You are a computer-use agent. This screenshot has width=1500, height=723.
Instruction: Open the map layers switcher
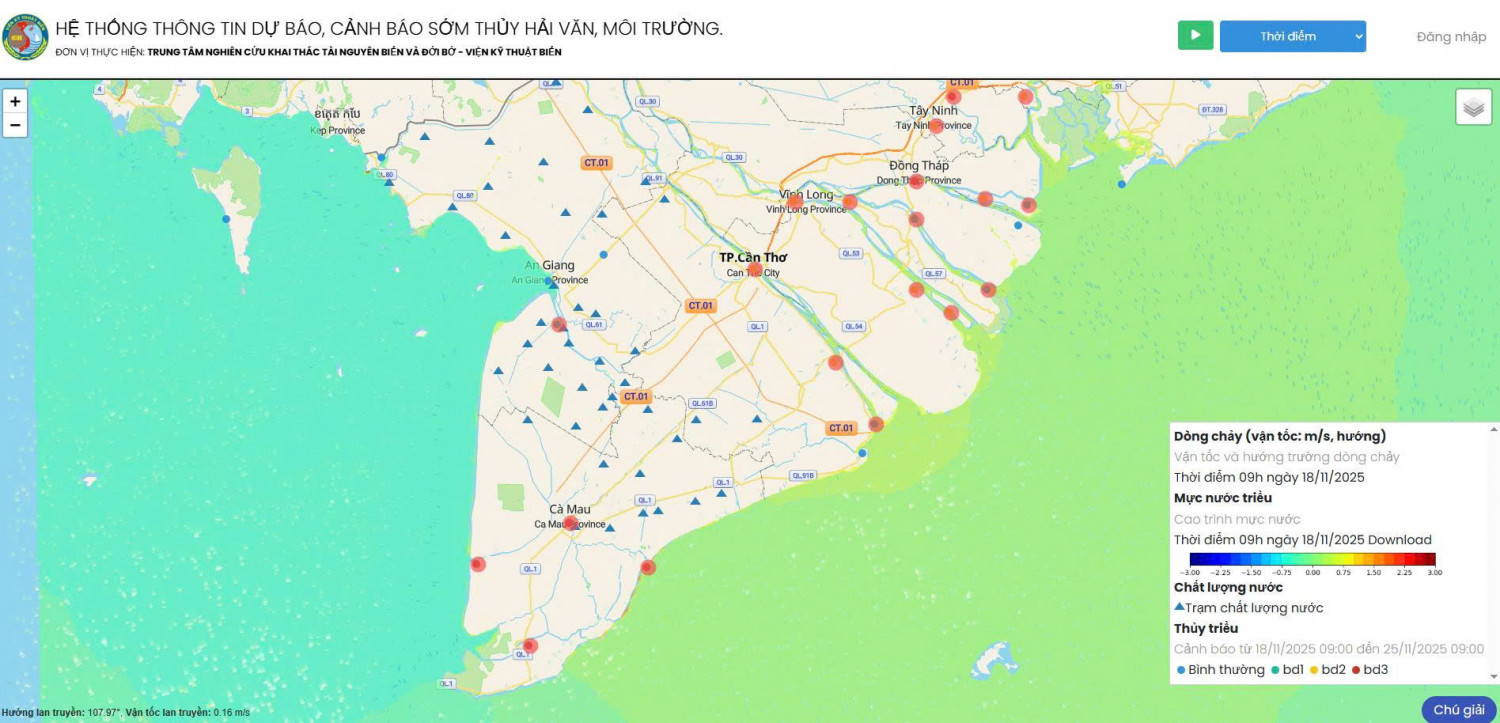(1473, 107)
